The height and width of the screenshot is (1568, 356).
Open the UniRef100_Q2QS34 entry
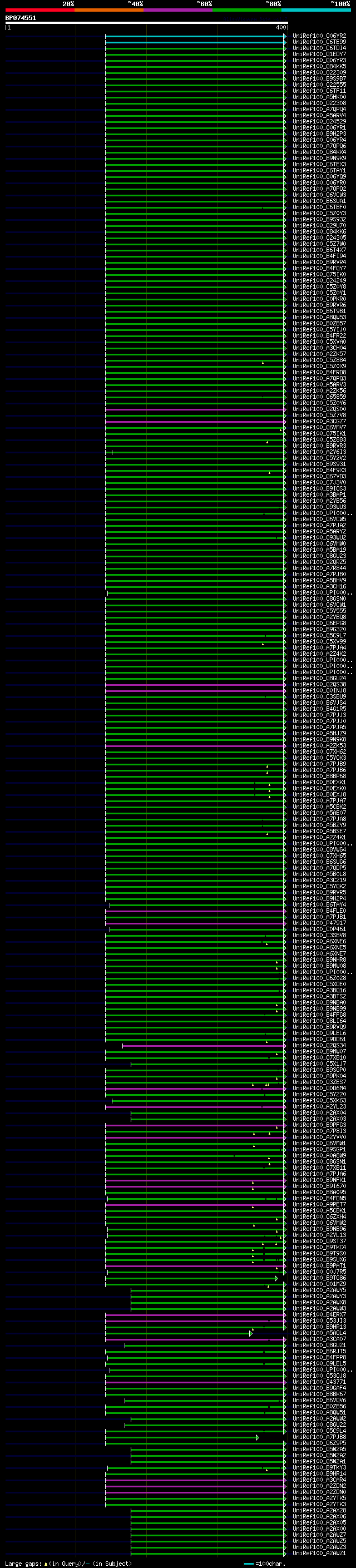point(319,1046)
